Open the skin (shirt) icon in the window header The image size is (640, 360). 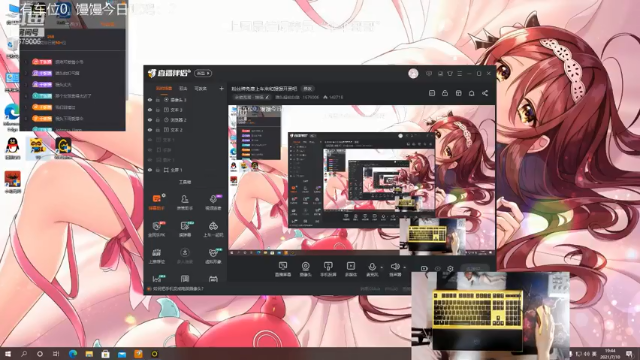point(450,73)
